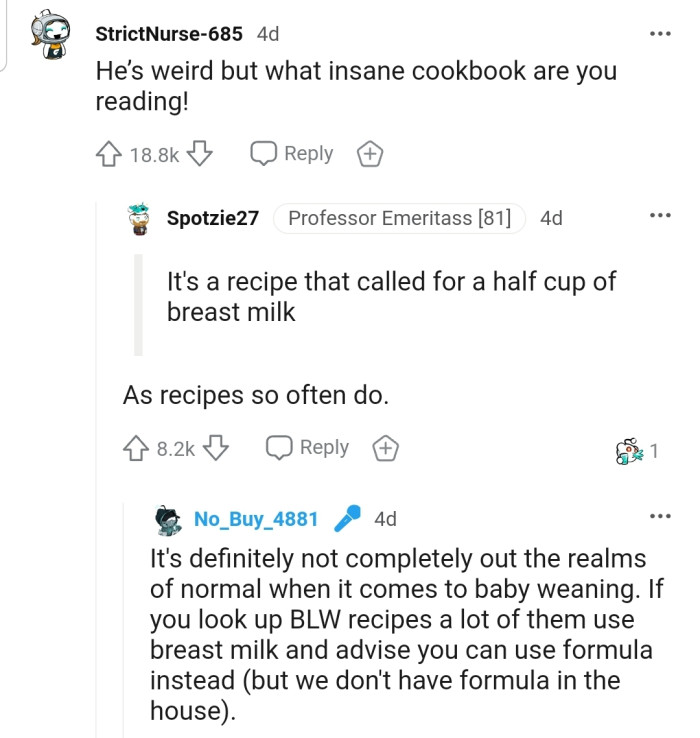Downvote StrictNurse-685's comment
Image resolution: width=700 pixels, height=738 pixels.
tap(202, 154)
